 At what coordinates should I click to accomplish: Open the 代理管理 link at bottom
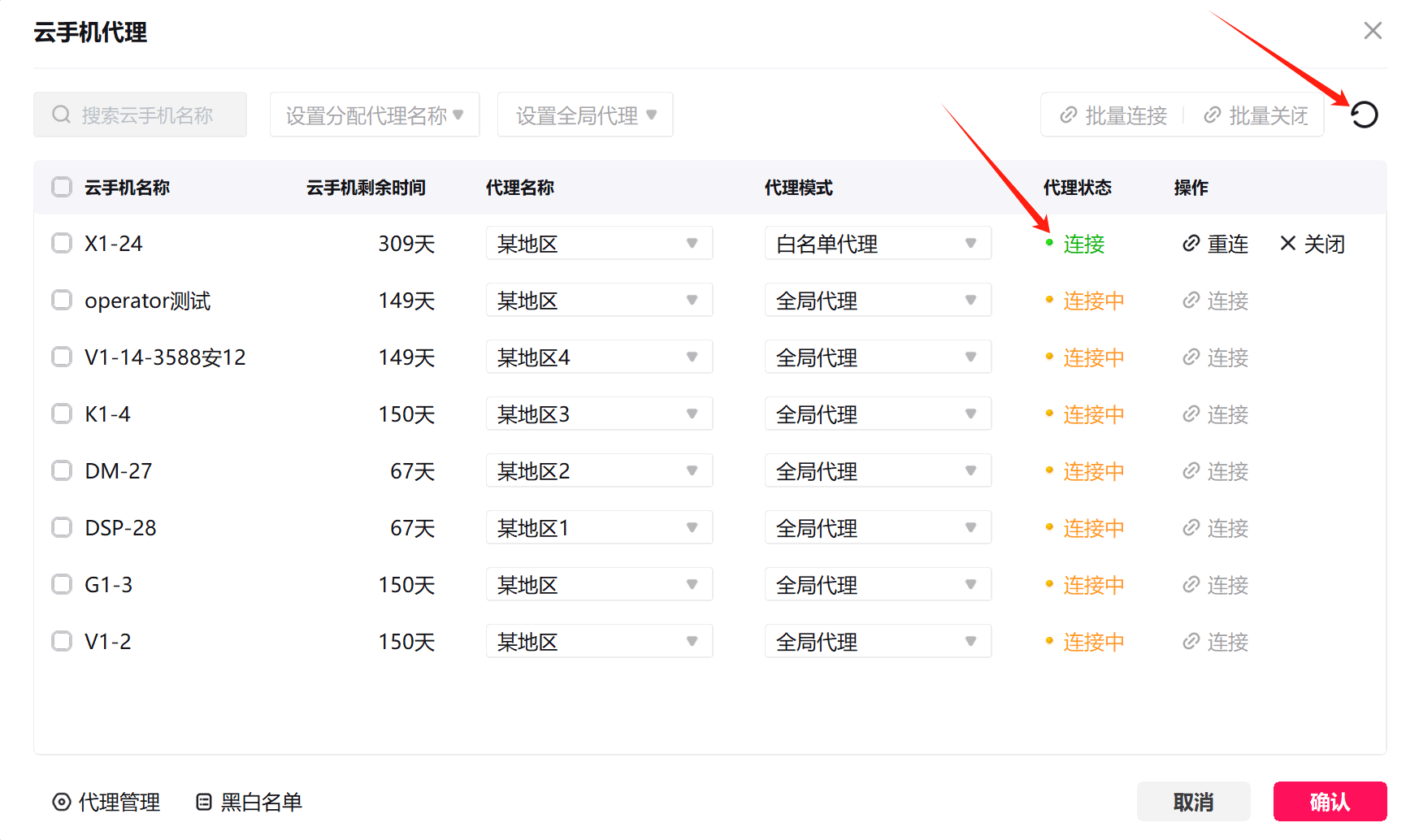tap(106, 802)
